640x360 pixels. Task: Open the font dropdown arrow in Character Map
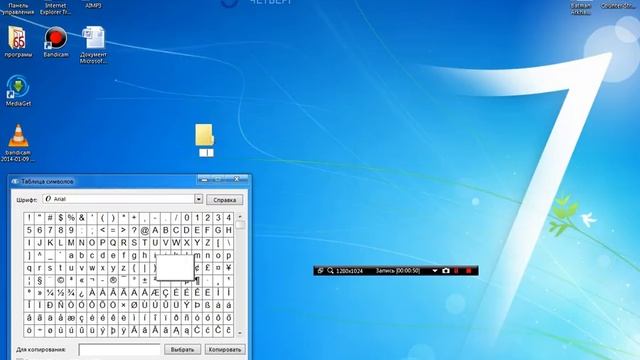tap(198, 199)
